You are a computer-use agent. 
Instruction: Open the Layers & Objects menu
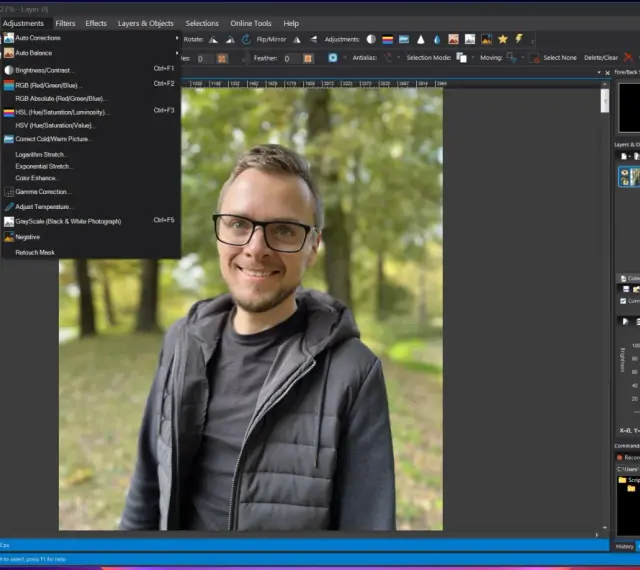tap(146, 23)
